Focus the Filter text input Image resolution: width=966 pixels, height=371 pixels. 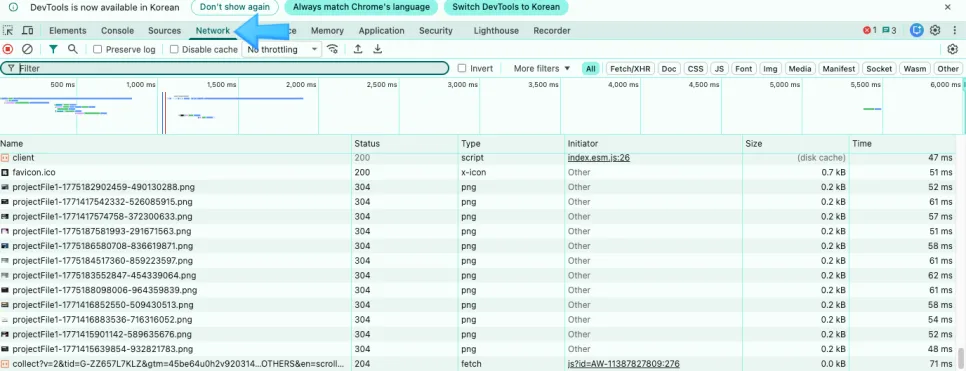point(225,68)
